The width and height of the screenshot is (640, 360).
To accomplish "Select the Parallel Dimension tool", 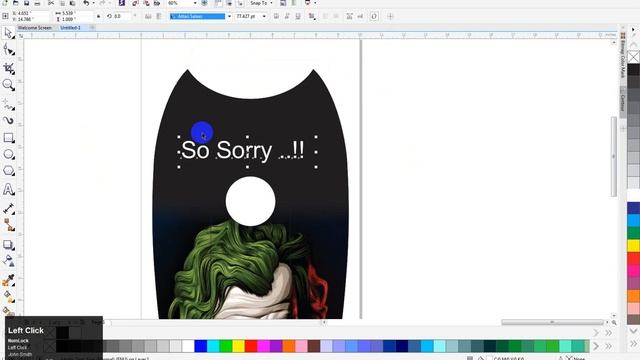I will click(8, 209).
